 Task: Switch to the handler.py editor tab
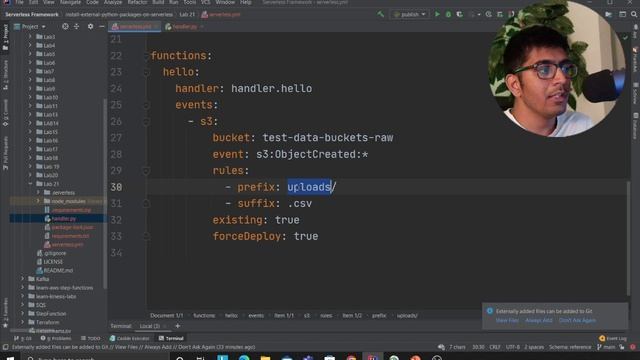point(184,27)
